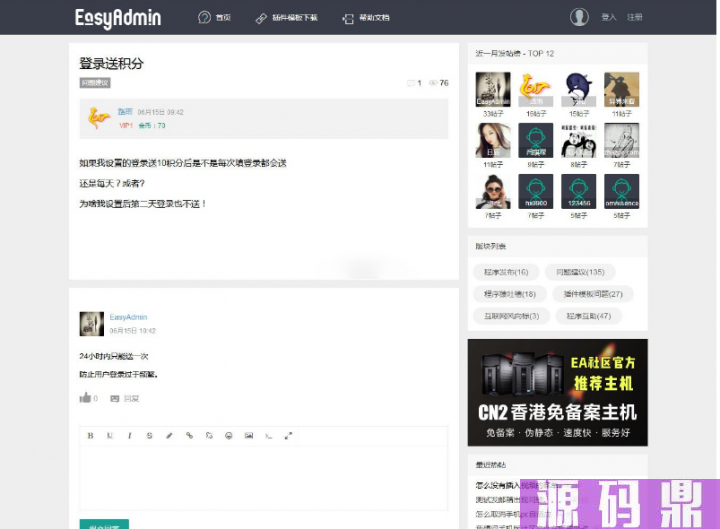The width and height of the screenshot is (720, 529).
Task: Open the long-haired woman avatar with 11帖子
Action: pyautogui.click(x=493, y=140)
